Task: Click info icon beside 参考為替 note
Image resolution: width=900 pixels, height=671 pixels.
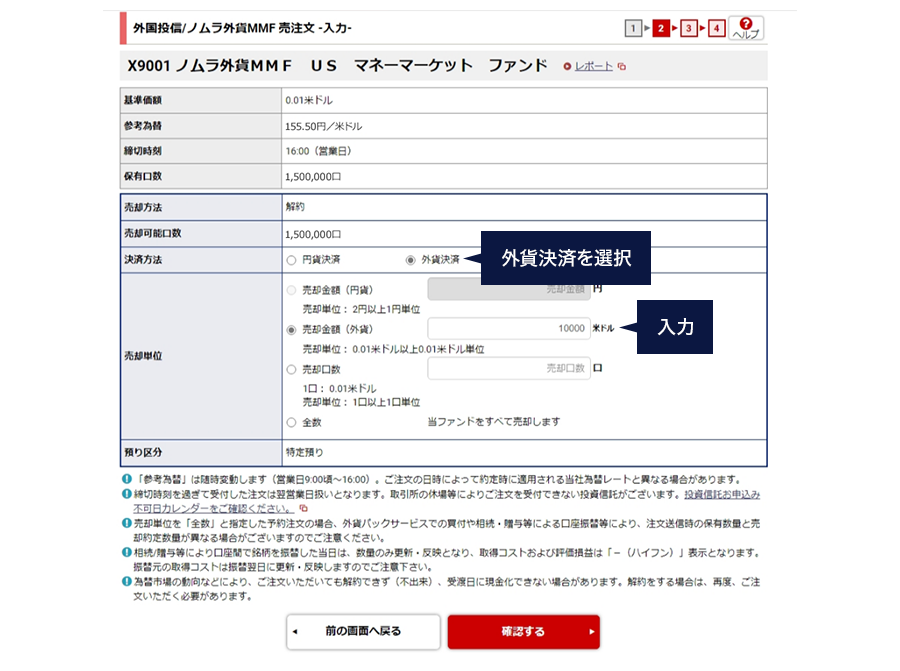Action: [x=127, y=479]
